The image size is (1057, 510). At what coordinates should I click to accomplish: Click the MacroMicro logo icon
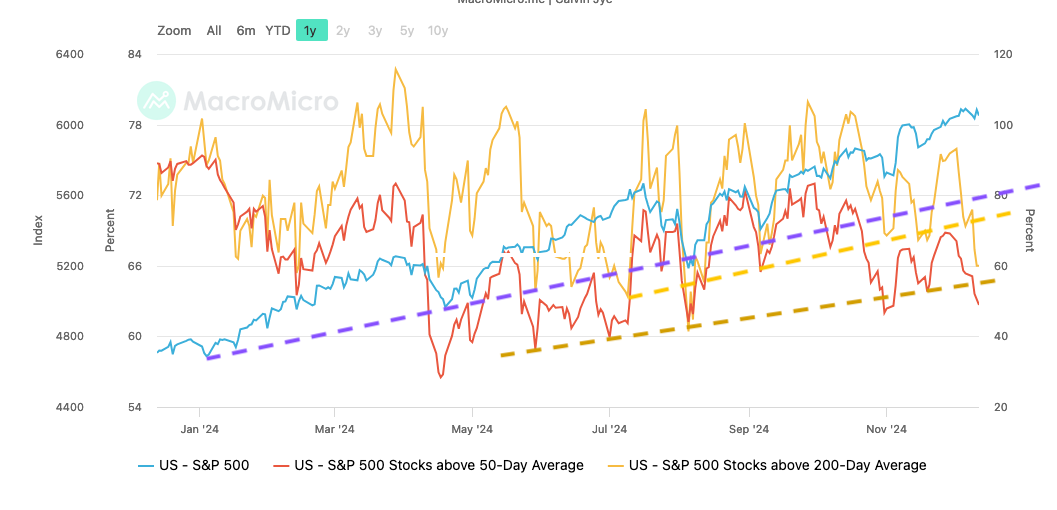click(156, 101)
